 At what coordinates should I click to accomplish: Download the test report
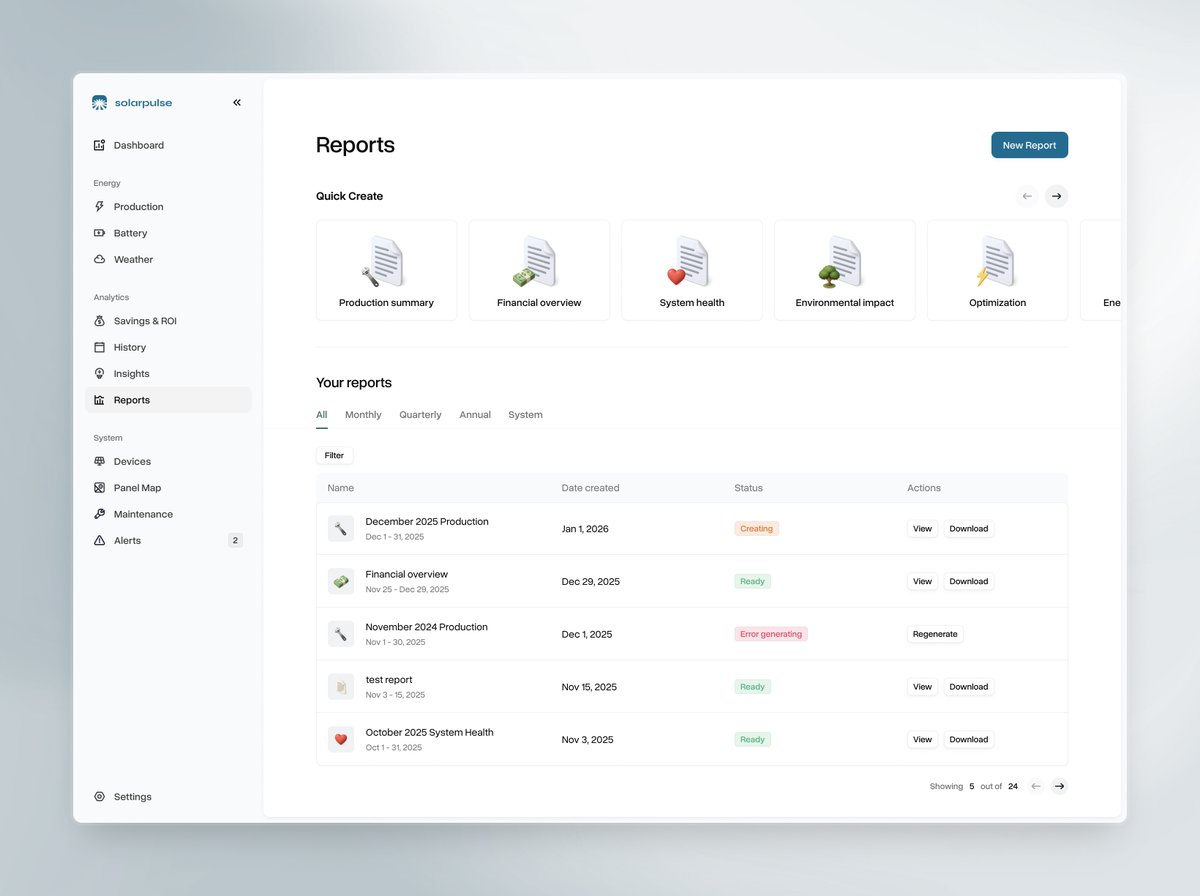point(968,687)
